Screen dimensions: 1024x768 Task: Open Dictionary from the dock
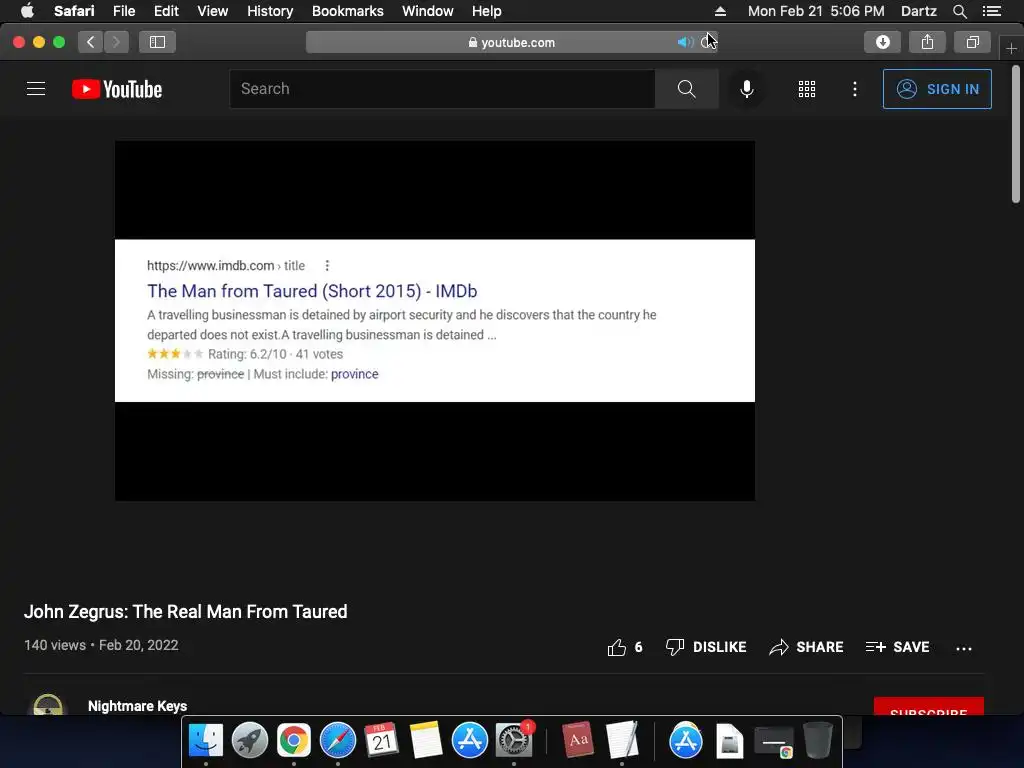coord(578,740)
